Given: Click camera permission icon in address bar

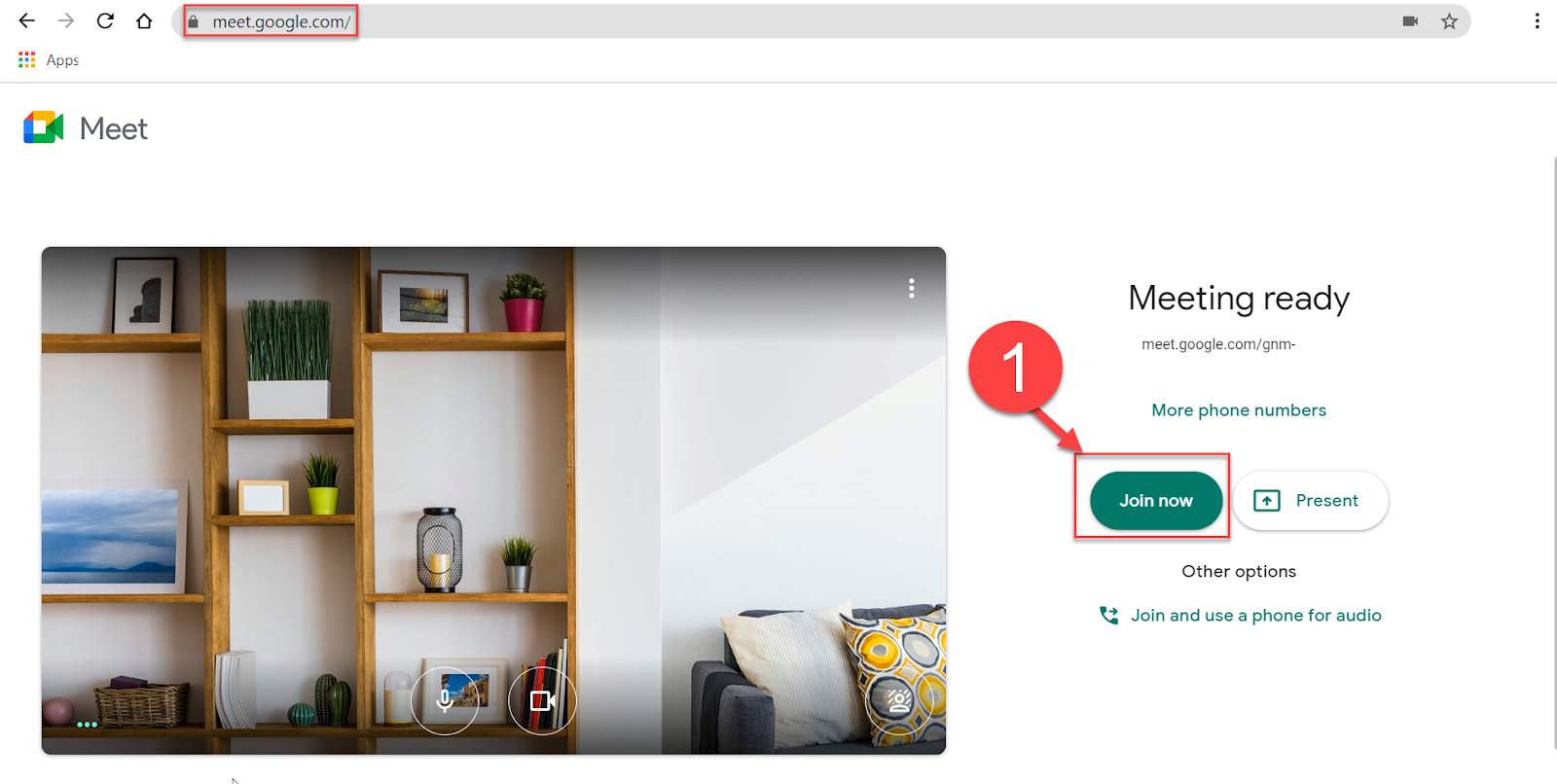Looking at the screenshot, I should [1410, 21].
